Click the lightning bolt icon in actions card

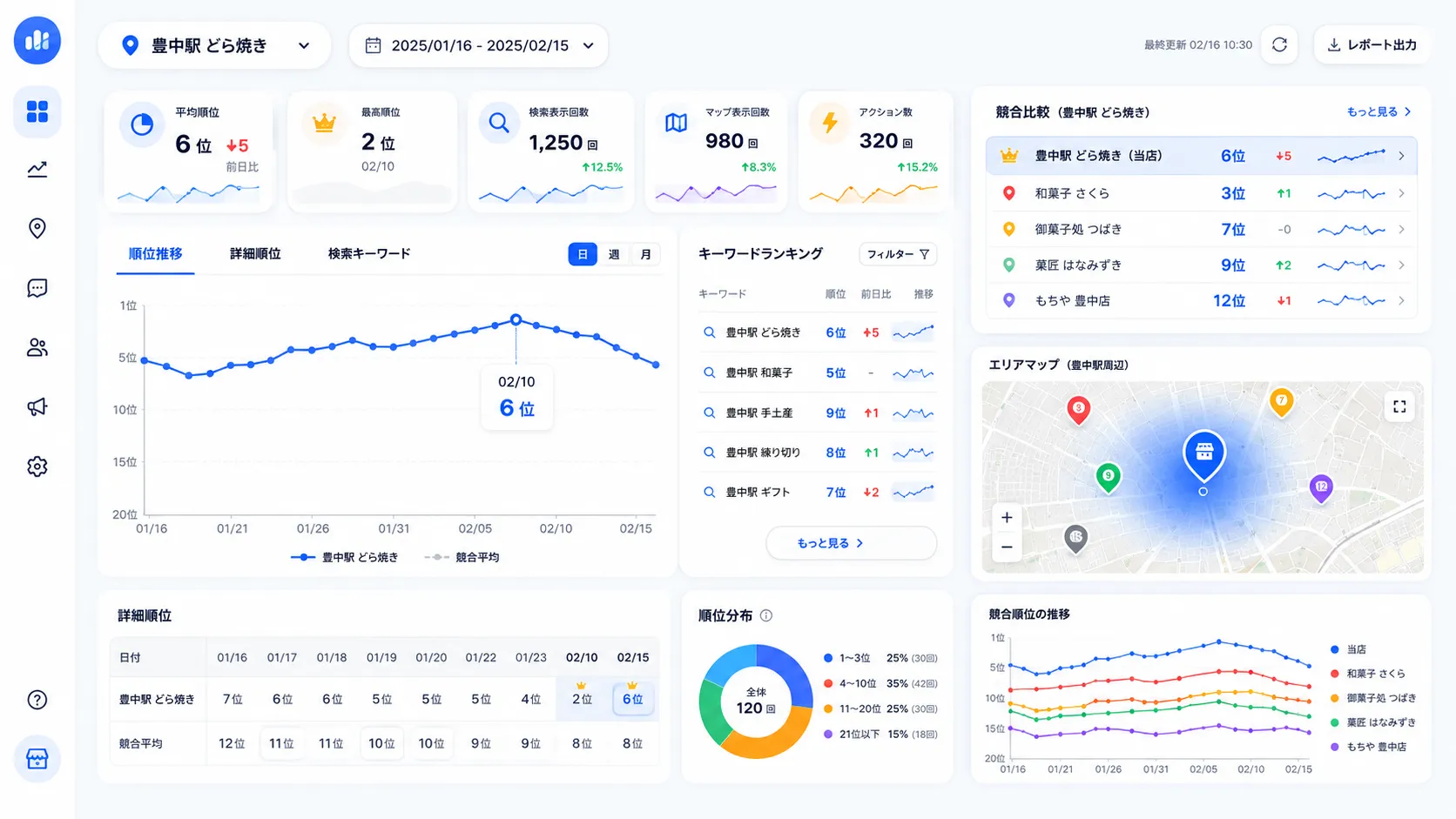pyautogui.click(x=830, y=123)
